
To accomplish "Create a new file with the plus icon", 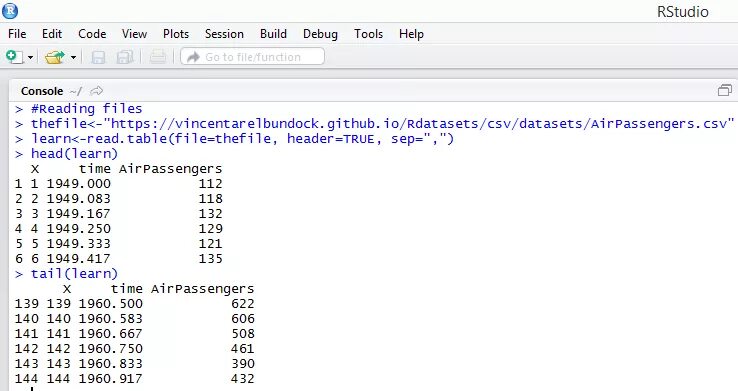I will [15, 57].
